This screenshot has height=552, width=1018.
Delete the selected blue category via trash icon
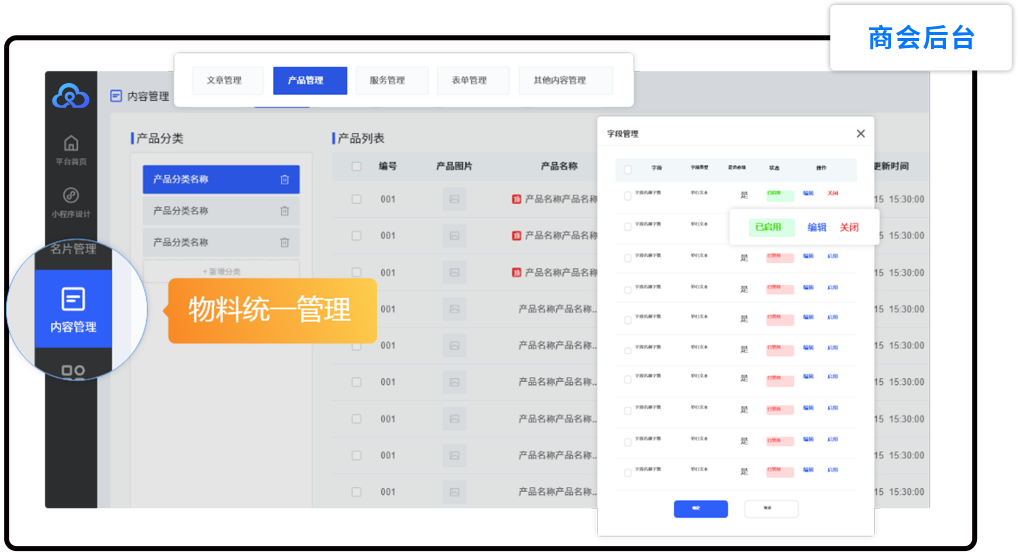click(284, 179)
